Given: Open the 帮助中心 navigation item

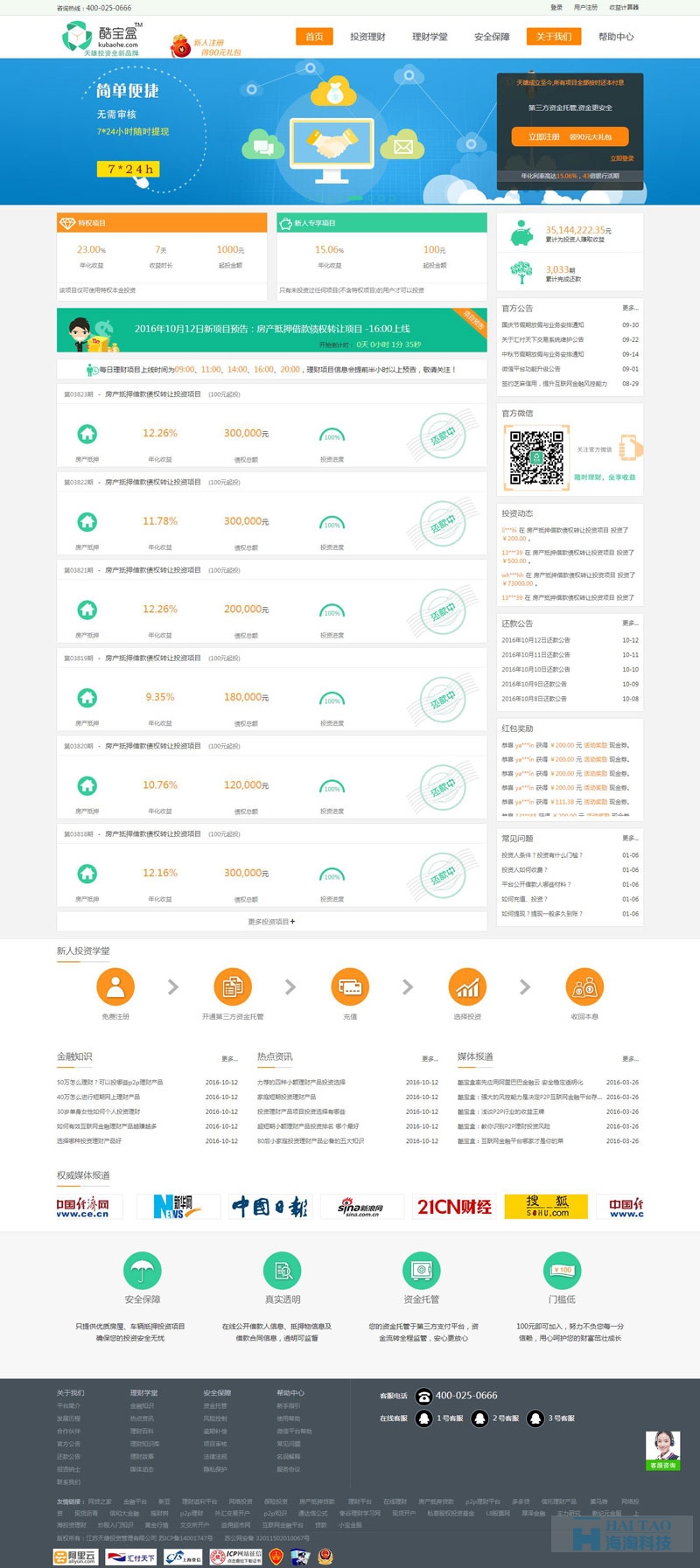Looking at the screenshot, I should pyautogui.click(x=616, y=37).
